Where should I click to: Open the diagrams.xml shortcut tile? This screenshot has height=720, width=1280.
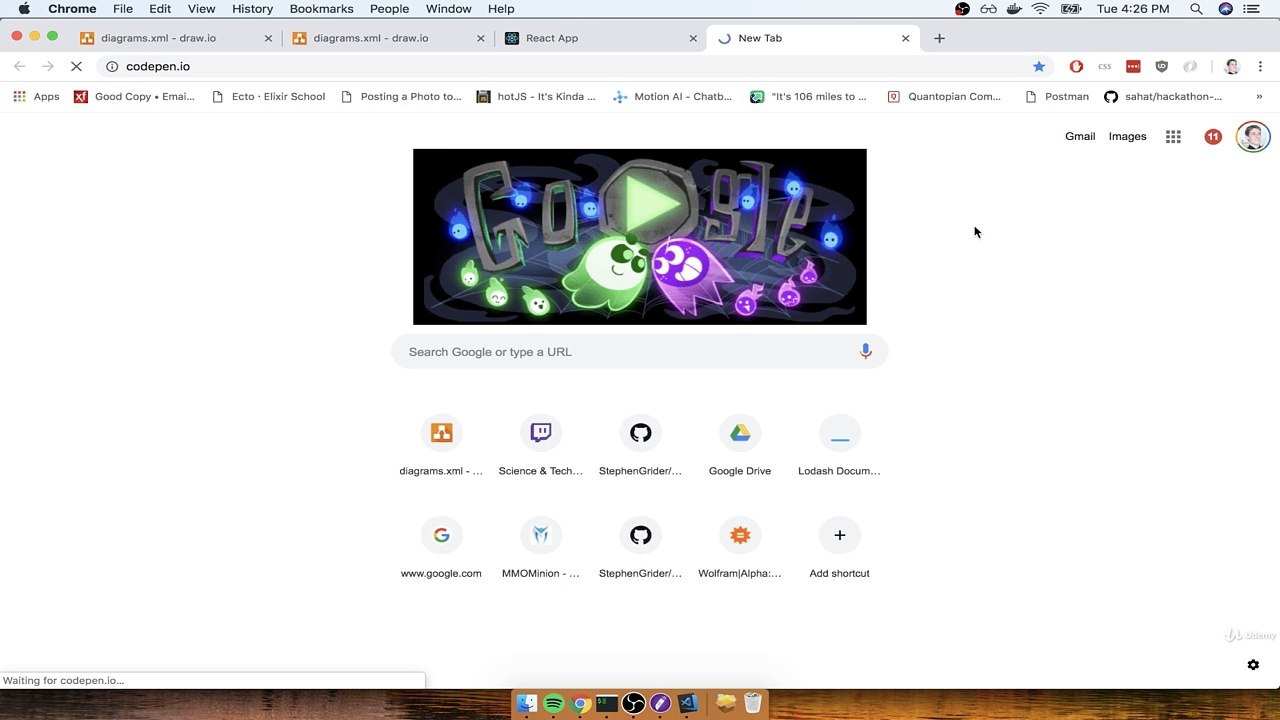tap(441, 446)
